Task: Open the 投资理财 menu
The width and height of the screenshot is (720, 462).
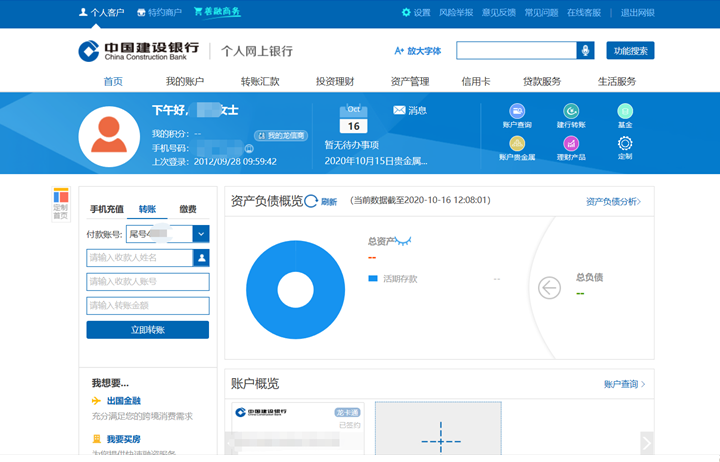Action: tap(333, 81)
